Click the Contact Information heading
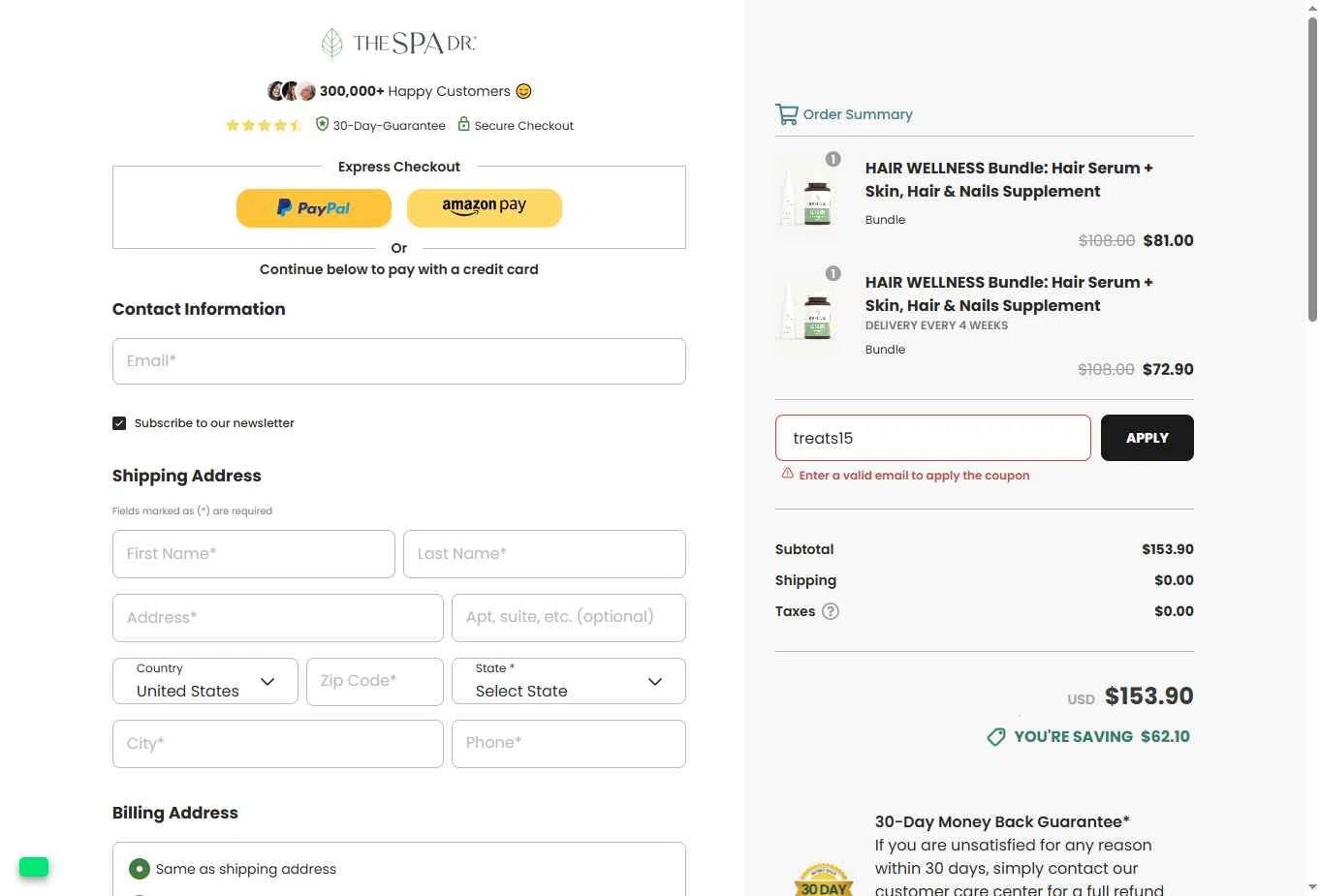This screenshot has height=896, width=1320. click(x=199, y=309)
